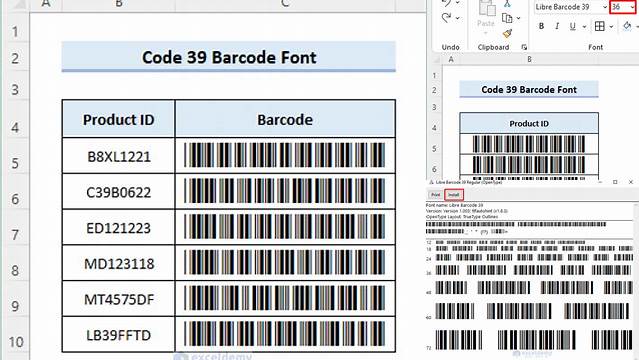Viewport: 639px width, 360px height.
Task: Open the Clipboard dialog launcher
Action: point(524,47)
